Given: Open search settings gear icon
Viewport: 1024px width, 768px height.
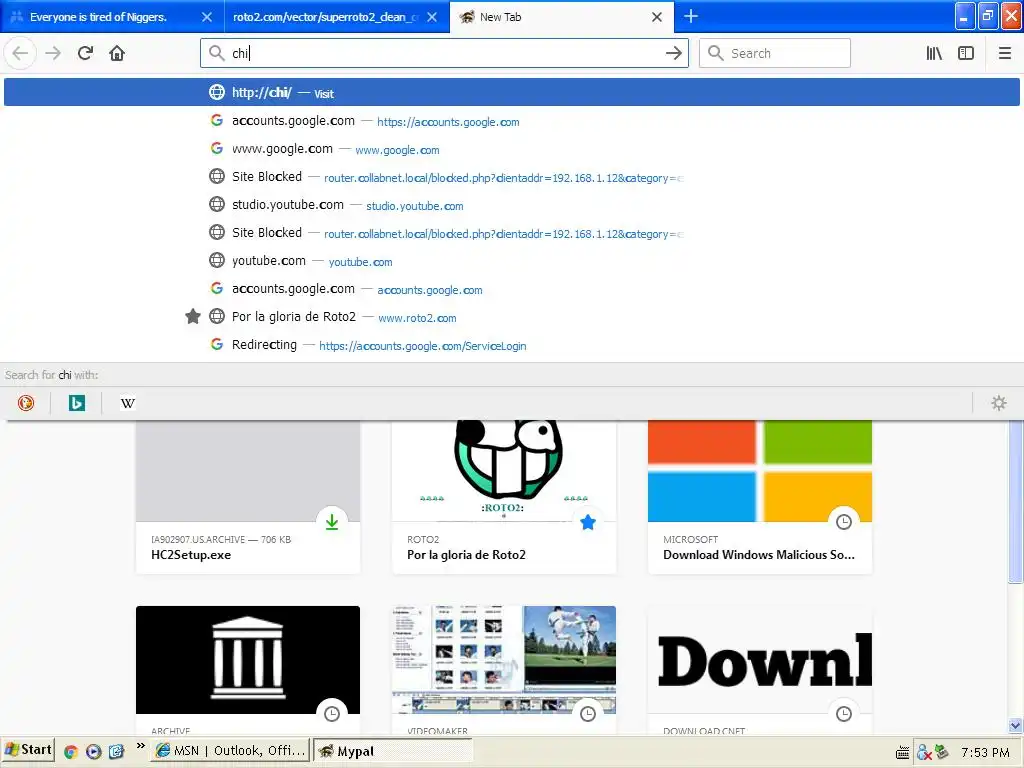Looking at the screenshot, I should click(999, 403).
